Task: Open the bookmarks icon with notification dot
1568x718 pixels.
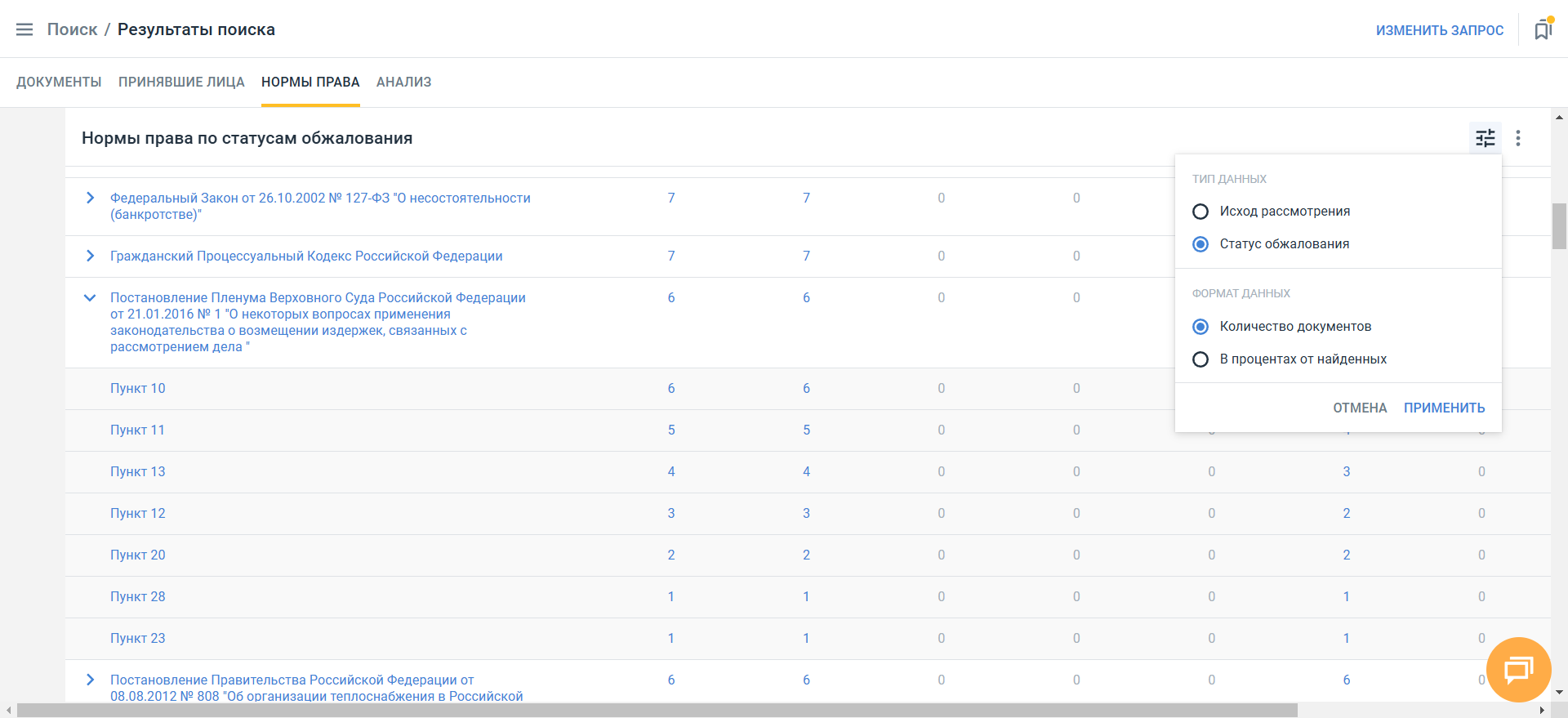Action: [1543, 29]
